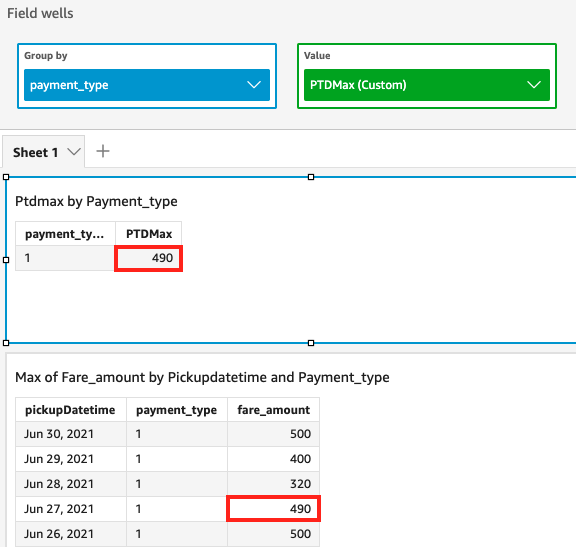
Task: Add a new sheet with plus icon
Action: coord(103,151)
